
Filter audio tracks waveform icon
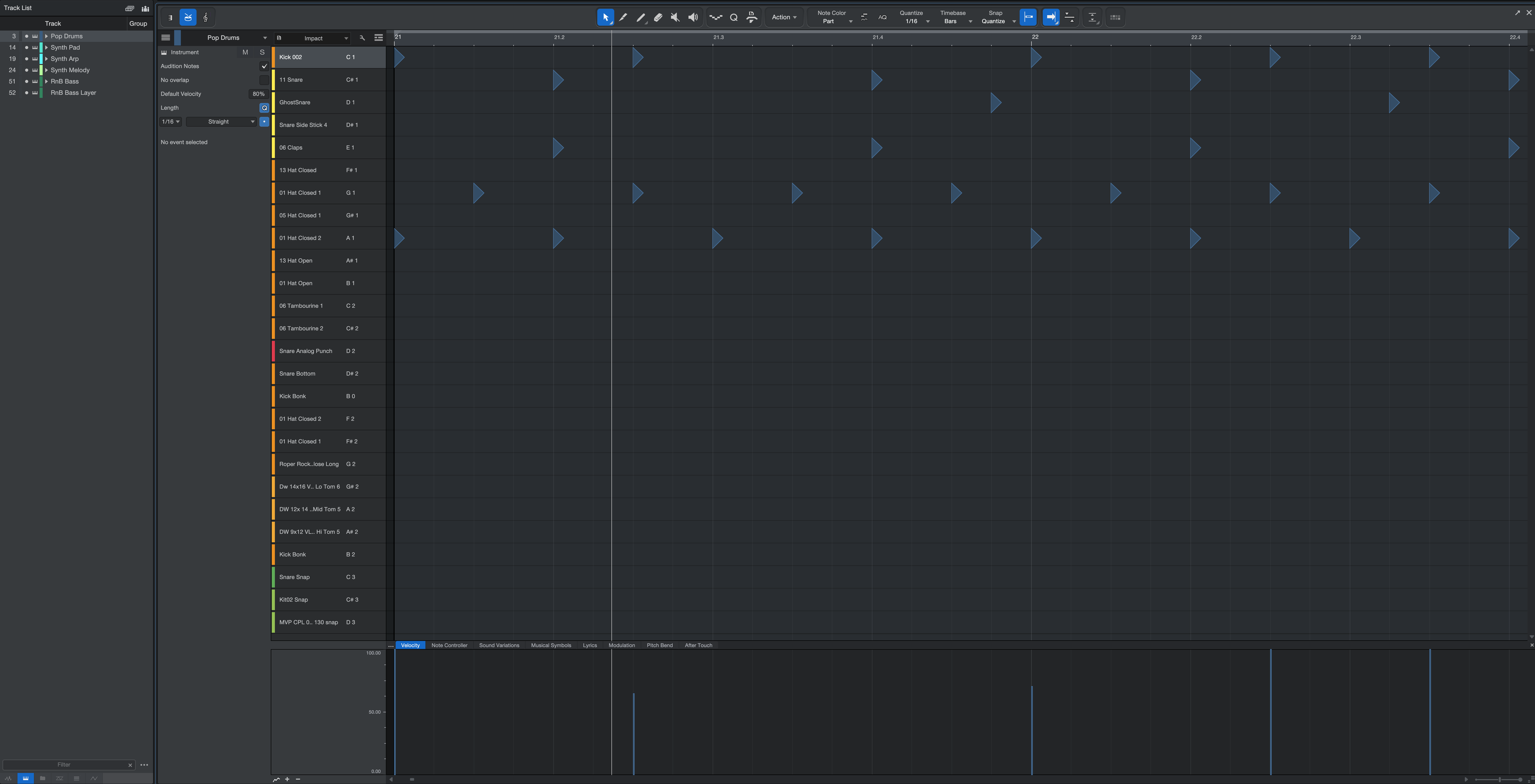[x=8, y=778]
